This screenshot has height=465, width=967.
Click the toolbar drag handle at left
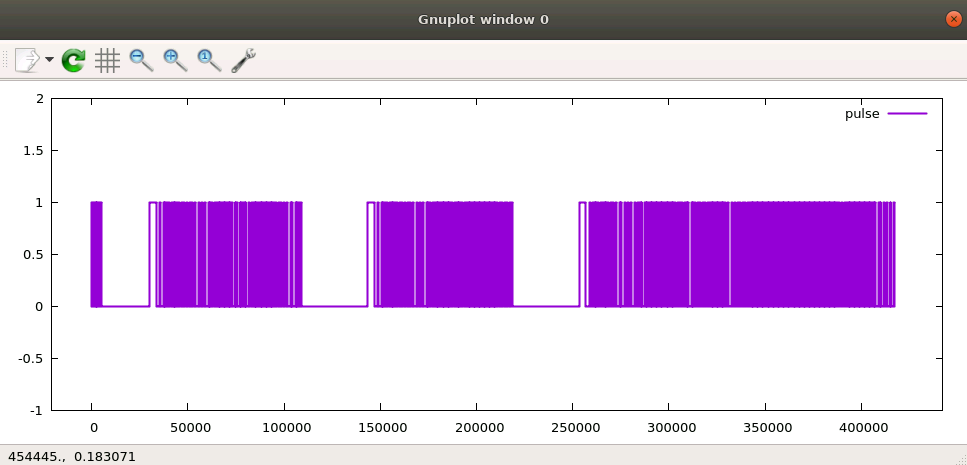click(x=6, y=60)
